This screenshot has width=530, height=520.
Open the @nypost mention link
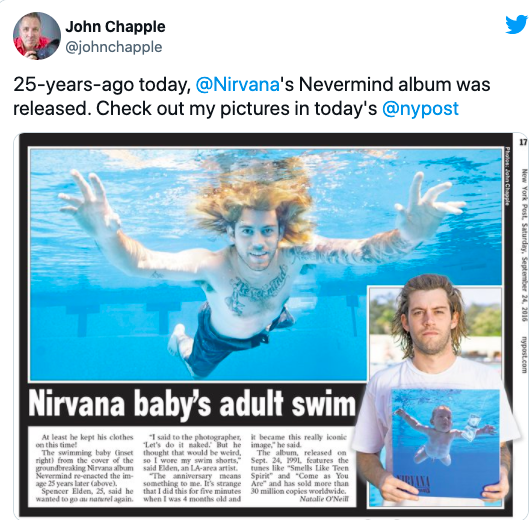click(420, 109)
